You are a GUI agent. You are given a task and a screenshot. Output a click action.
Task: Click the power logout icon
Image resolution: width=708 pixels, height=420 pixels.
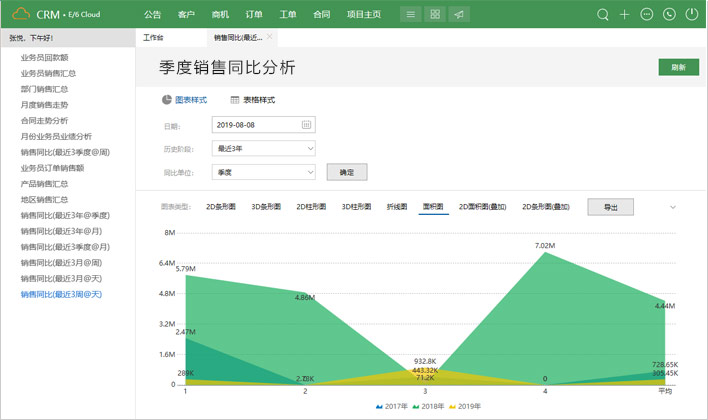691,15
